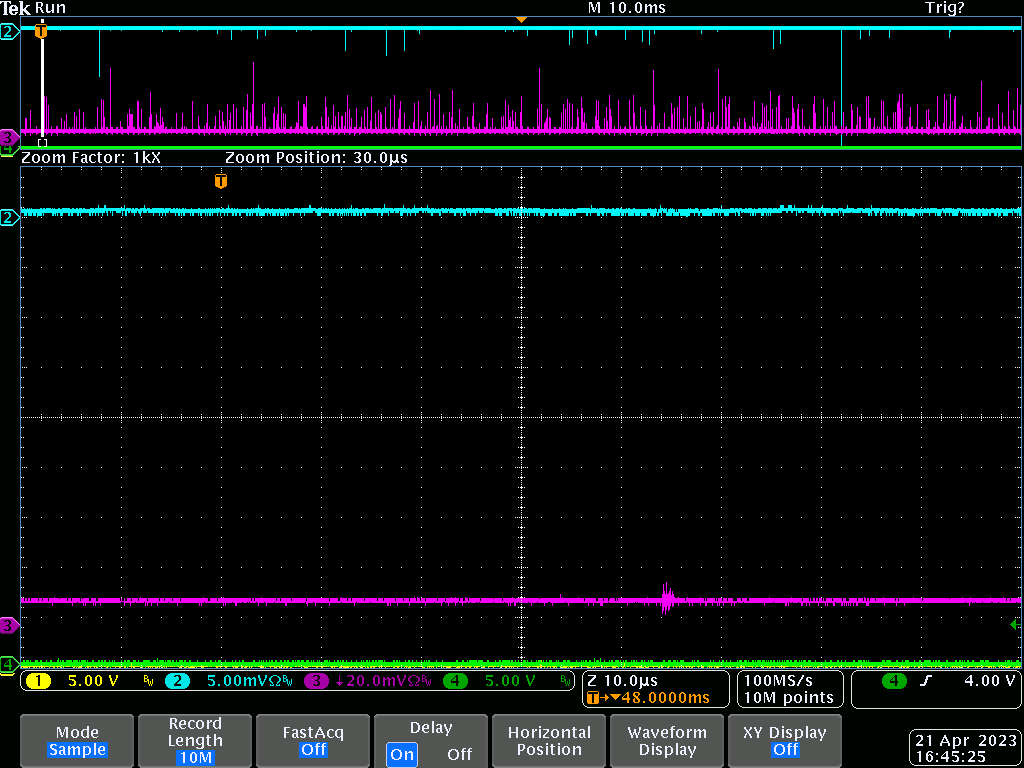Open the Horizontal Position menu
This screenshot has width=1024, height=768.
pyautogui.click(x=549, y=741)
